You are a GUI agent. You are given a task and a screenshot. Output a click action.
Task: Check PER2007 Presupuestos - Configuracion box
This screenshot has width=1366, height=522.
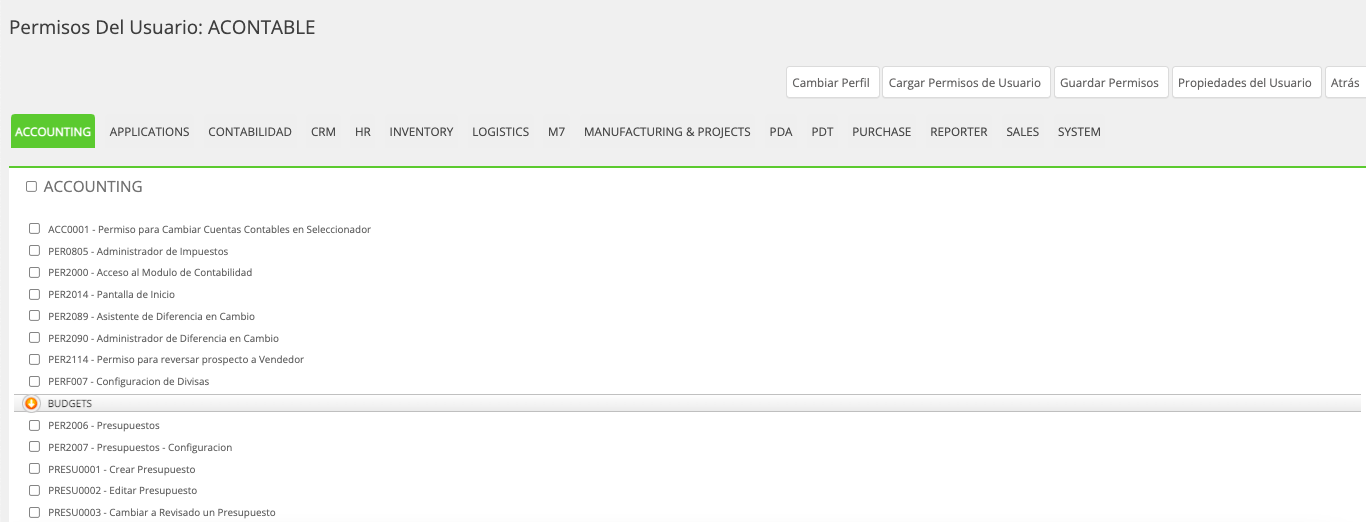tap(35, 447)
